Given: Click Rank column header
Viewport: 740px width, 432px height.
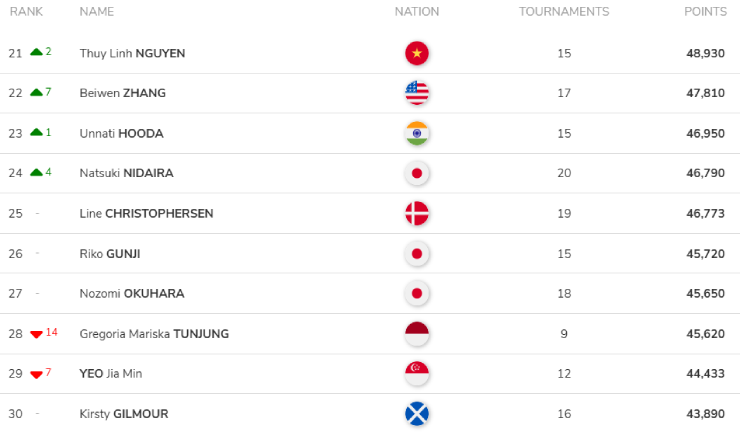Looking at the screenshot, I should point(26,12).
